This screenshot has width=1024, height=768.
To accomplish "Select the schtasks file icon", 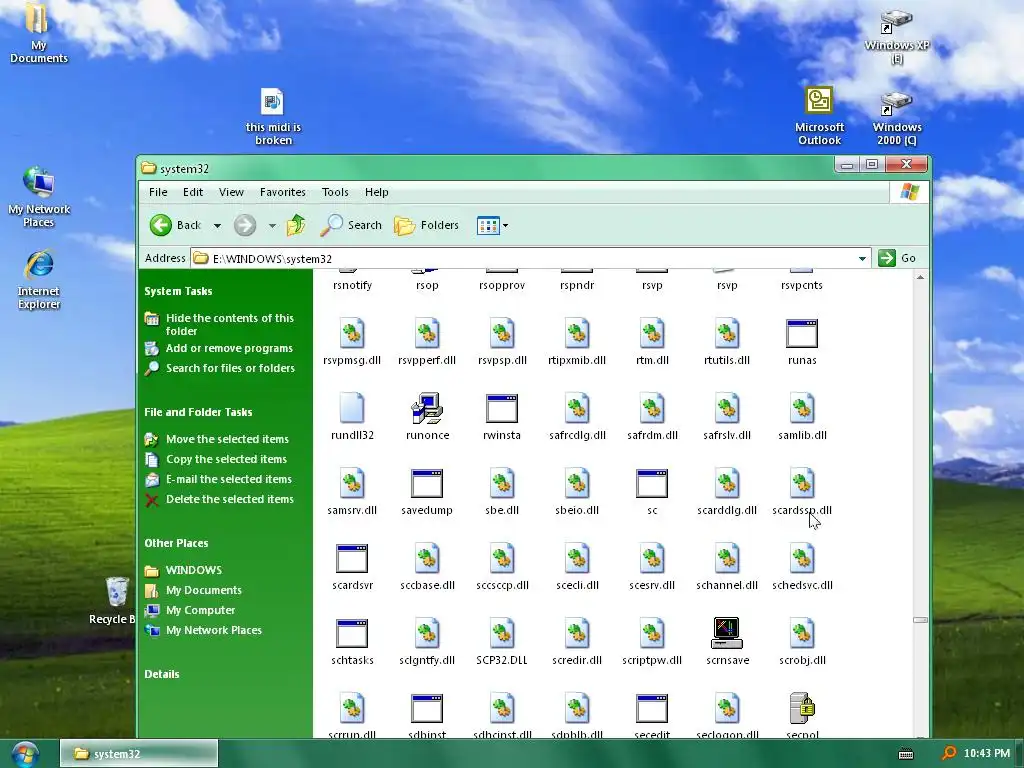I will coord(352,634).
